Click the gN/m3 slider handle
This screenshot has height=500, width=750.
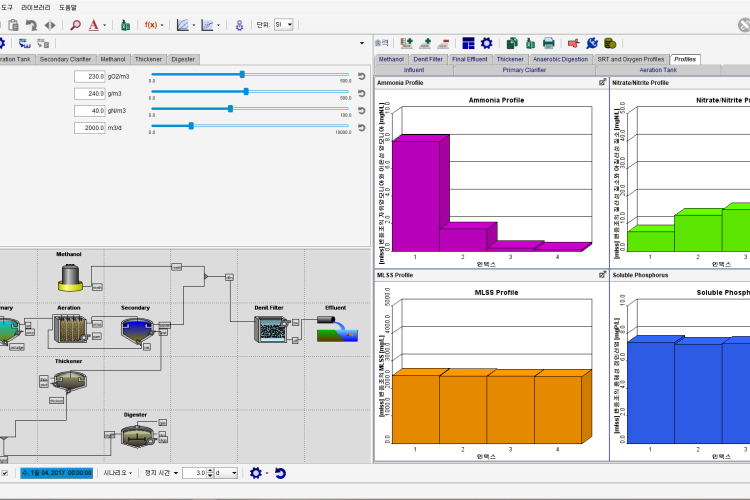[x=231, y=109]
